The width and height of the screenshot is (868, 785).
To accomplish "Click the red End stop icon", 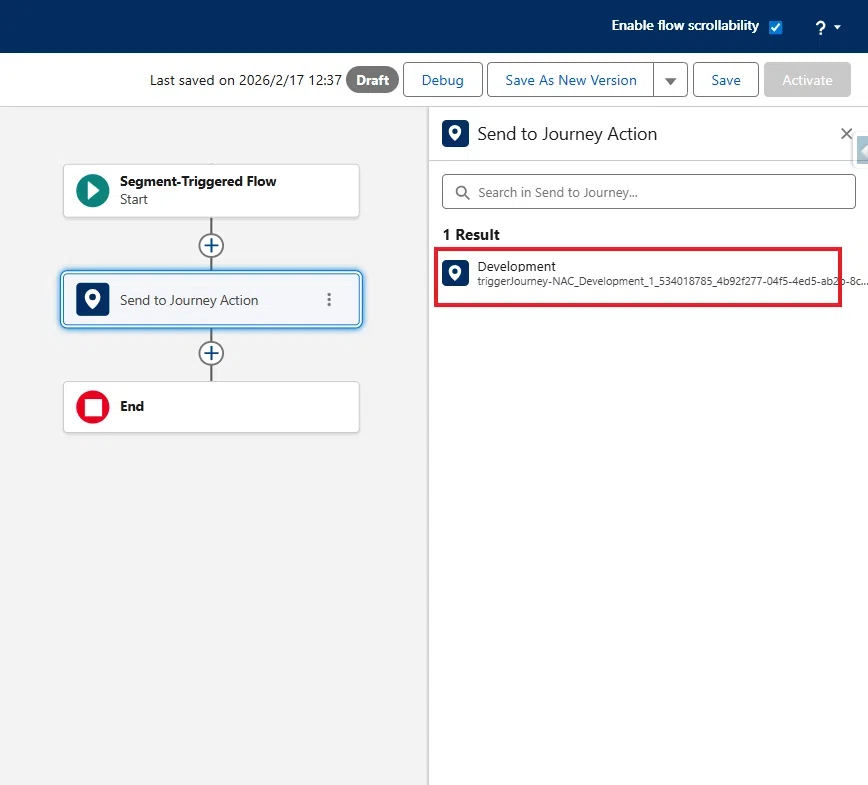I will coord(92,407).
